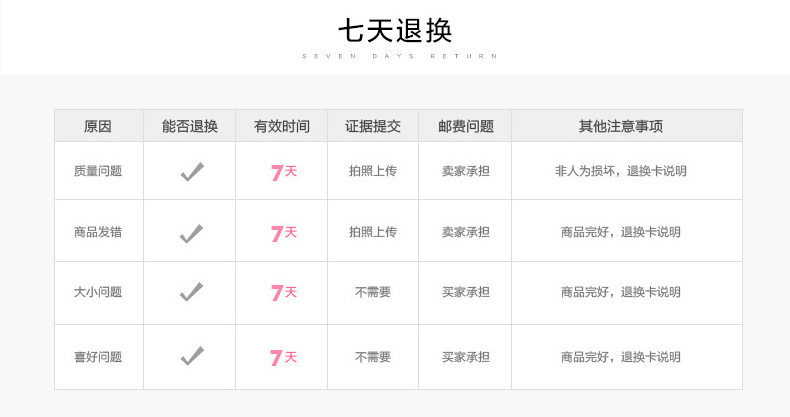The width and height of the screenshot is (790, 417).
Task: Click 买家承担 in the 喜好问题 row
Action: pyautogui.click(x=465, y=357)
